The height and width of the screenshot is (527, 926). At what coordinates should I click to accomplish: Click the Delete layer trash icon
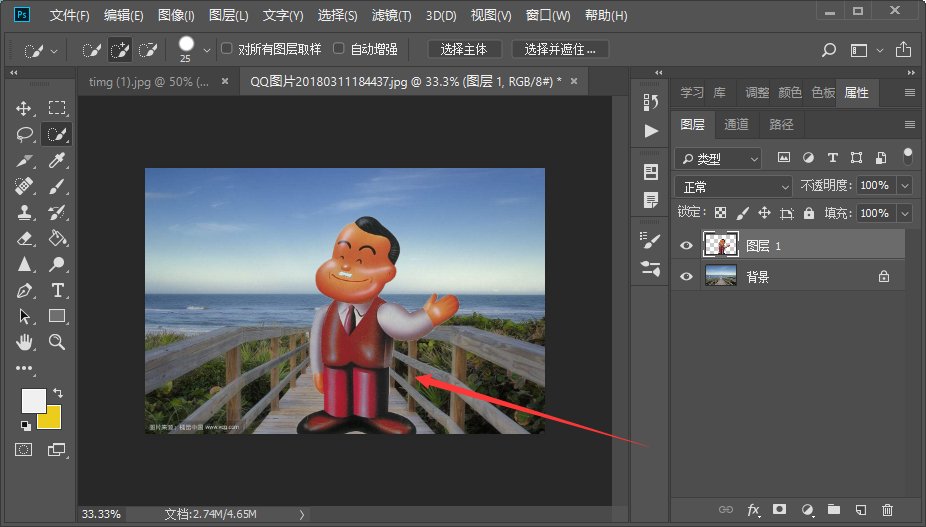(887, 509)
